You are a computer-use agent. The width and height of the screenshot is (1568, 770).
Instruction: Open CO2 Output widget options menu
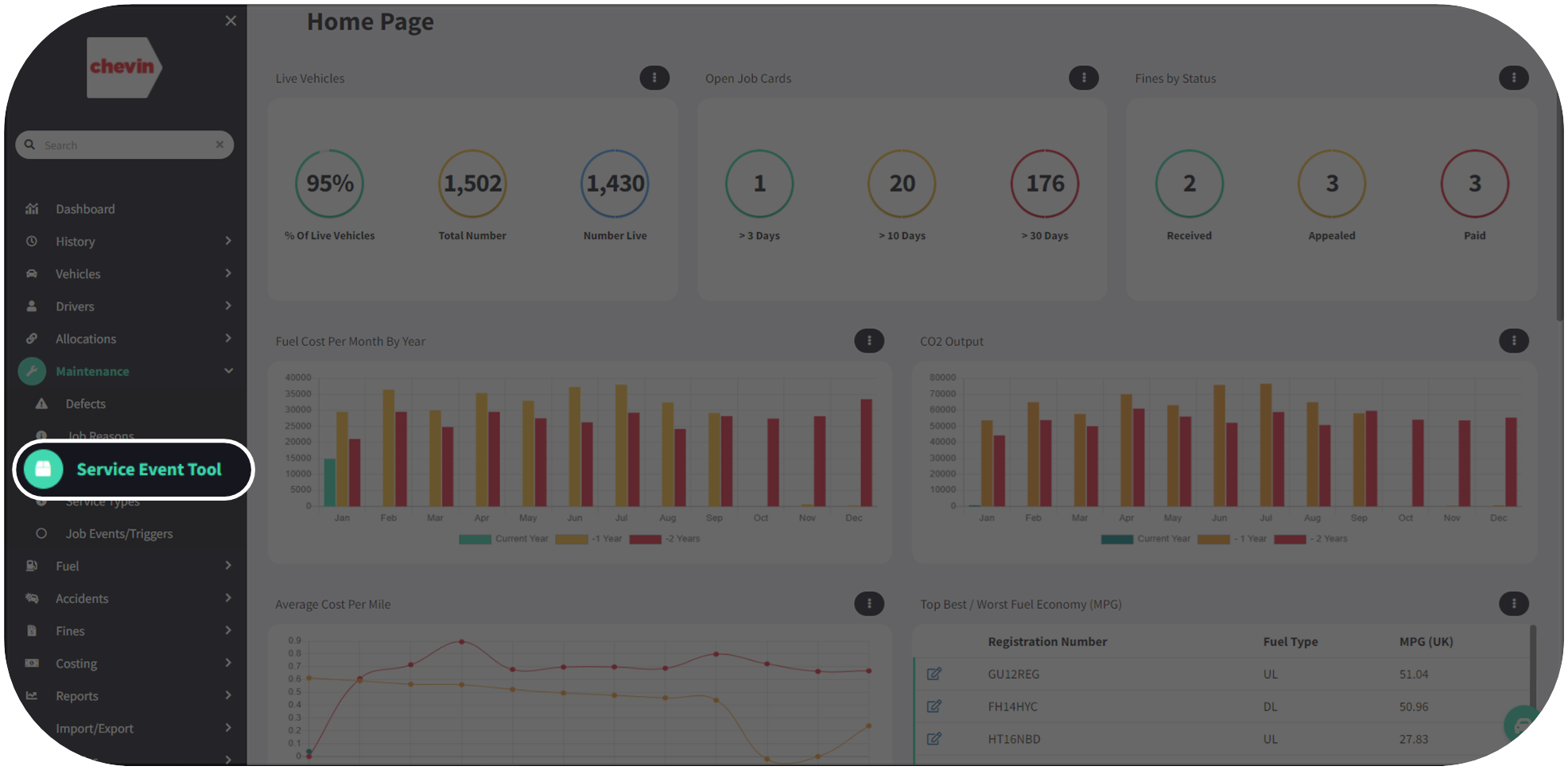coord(1513,341)
